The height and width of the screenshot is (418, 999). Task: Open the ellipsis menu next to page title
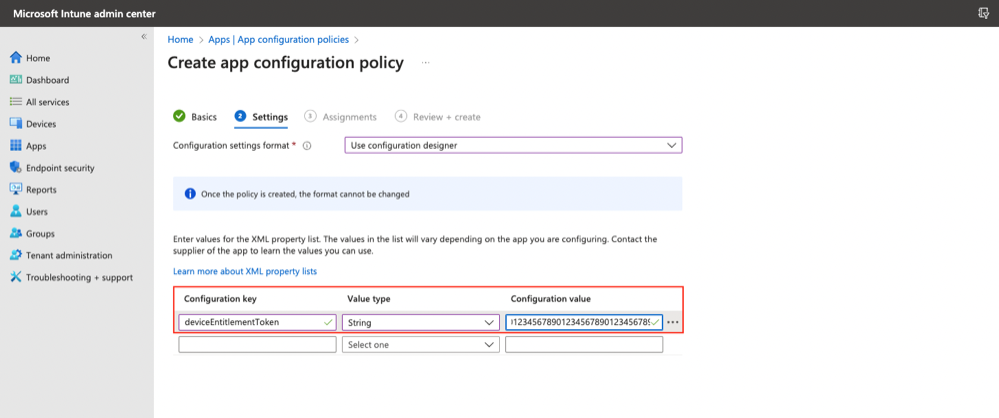426,63
